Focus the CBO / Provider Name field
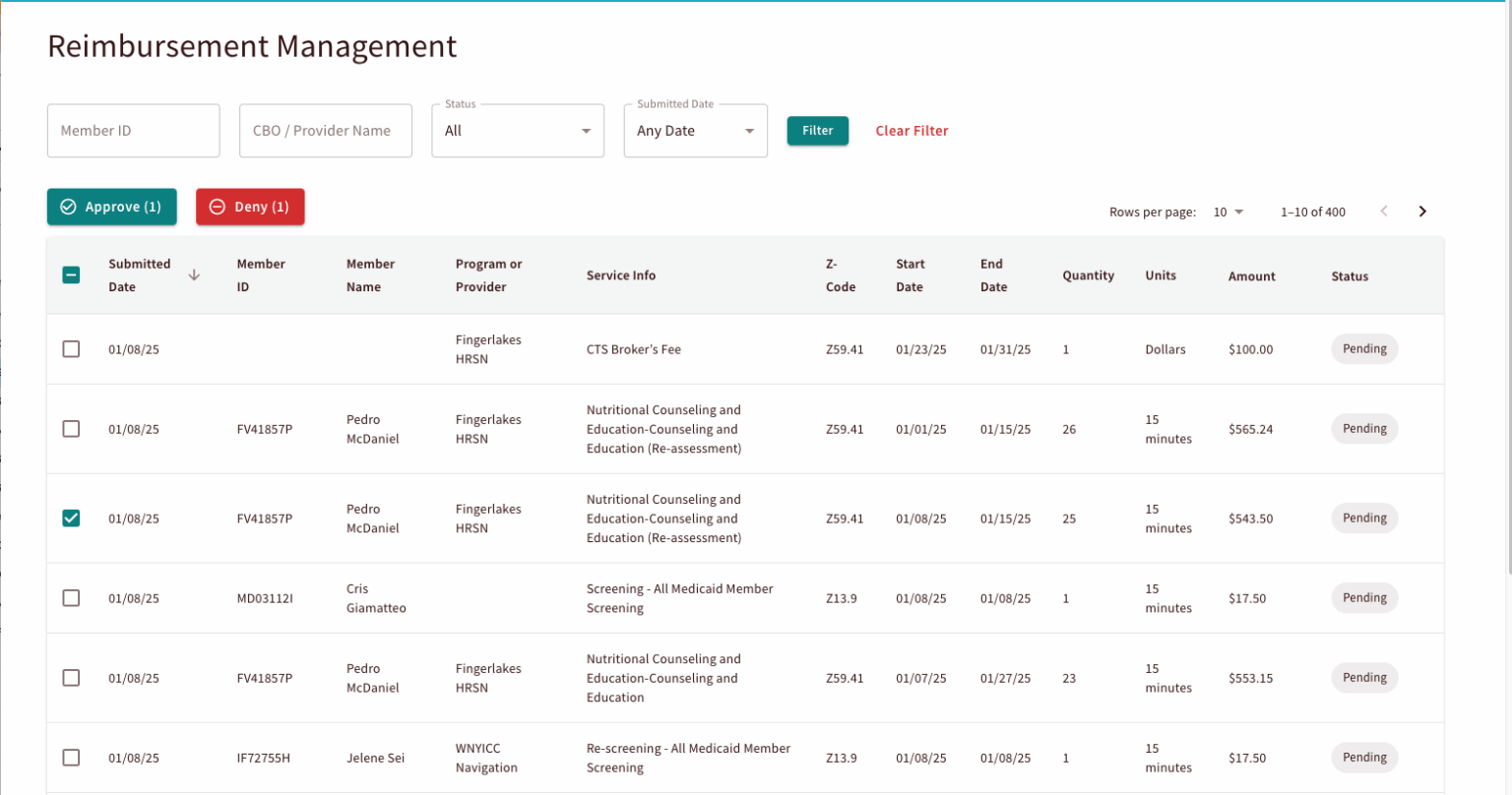 pyautogui.click(x=326, y=131)
